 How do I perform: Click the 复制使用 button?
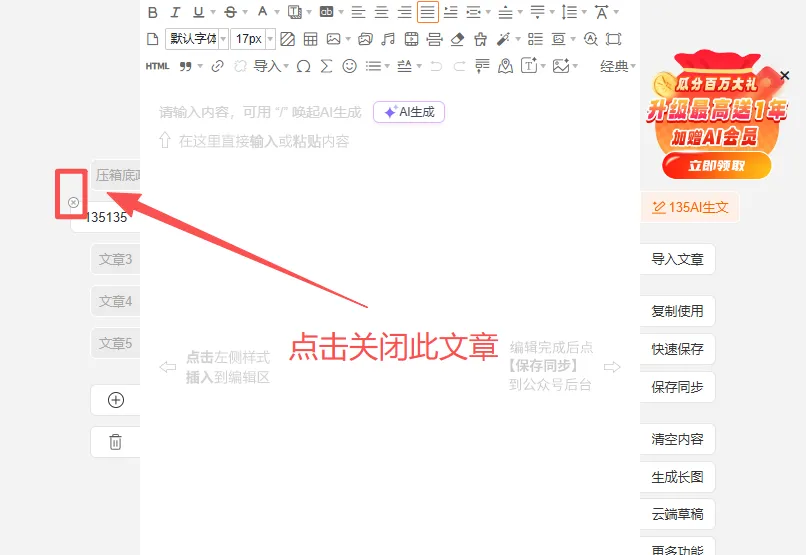677,311
